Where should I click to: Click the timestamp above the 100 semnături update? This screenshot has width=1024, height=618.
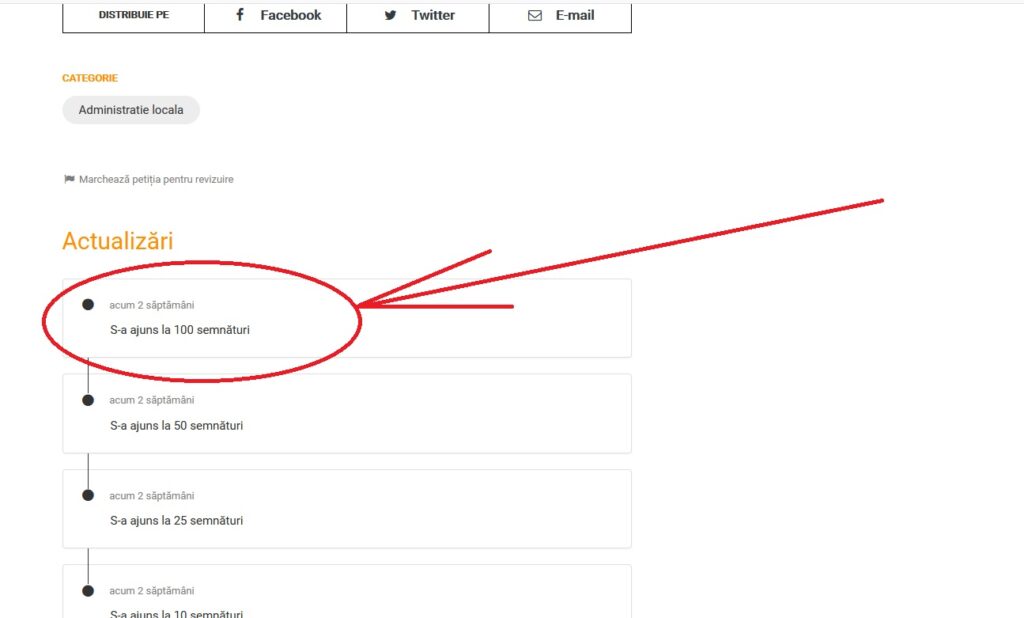(152, 305)
